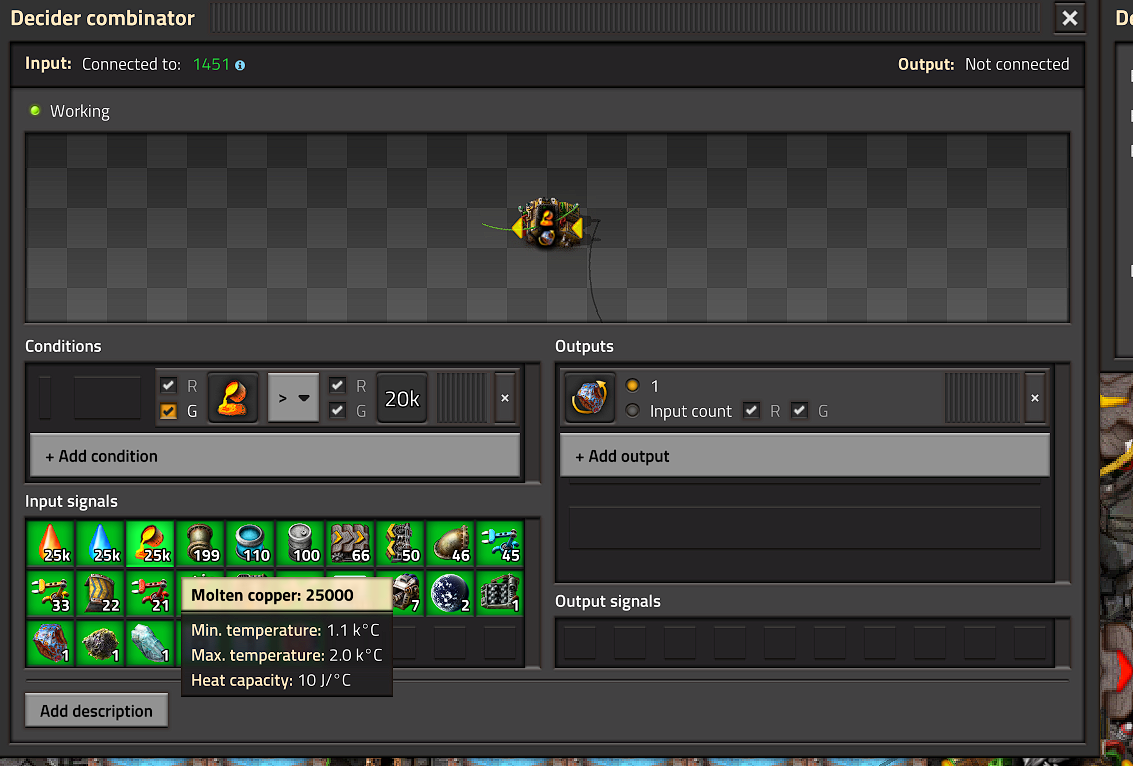
Task: Toggle red wire checkbox for output Input count
Action: pyautogui.click(x=751, y=411)
